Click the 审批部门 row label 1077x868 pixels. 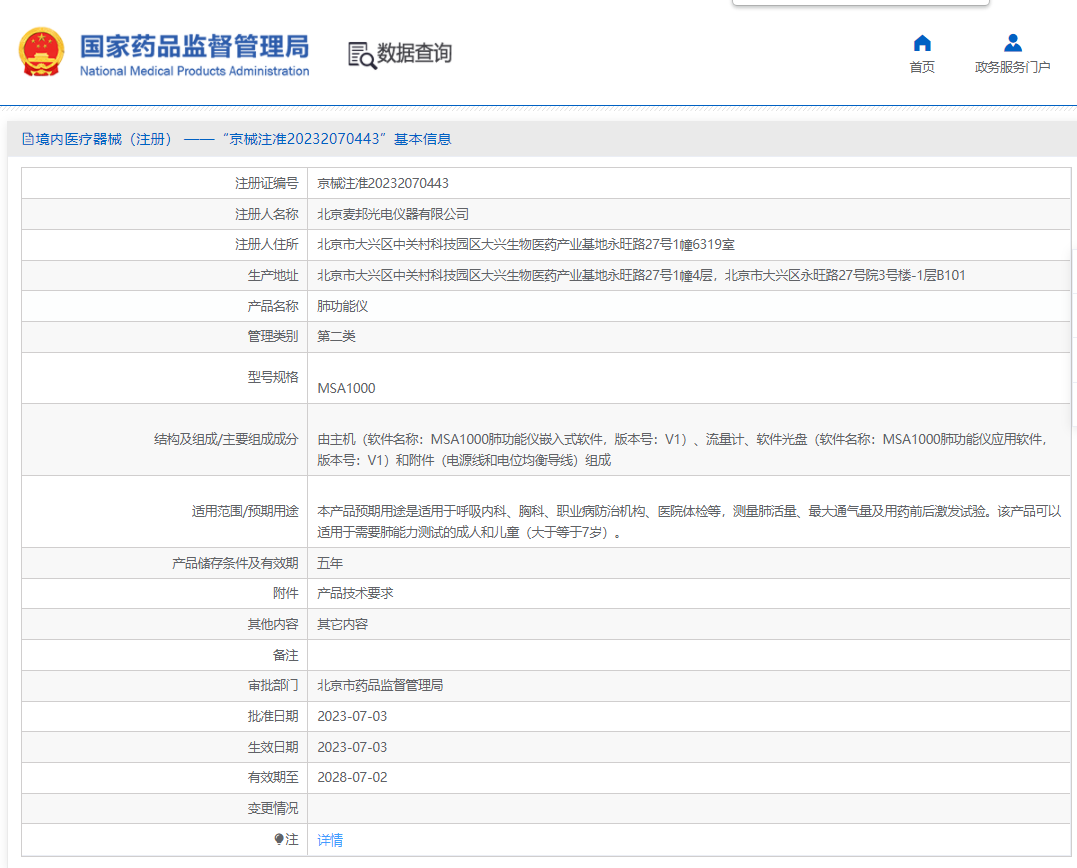[x=273, y=685]
